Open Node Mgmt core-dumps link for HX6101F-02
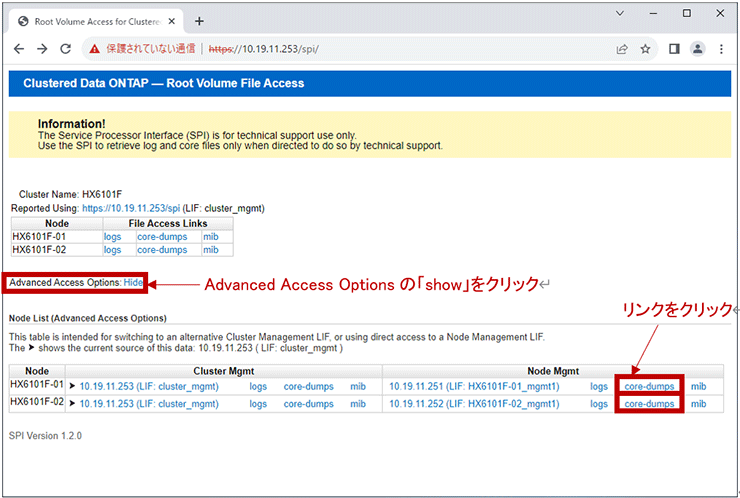This screenshot has width=740, height=498. click(x=649, y=404)
